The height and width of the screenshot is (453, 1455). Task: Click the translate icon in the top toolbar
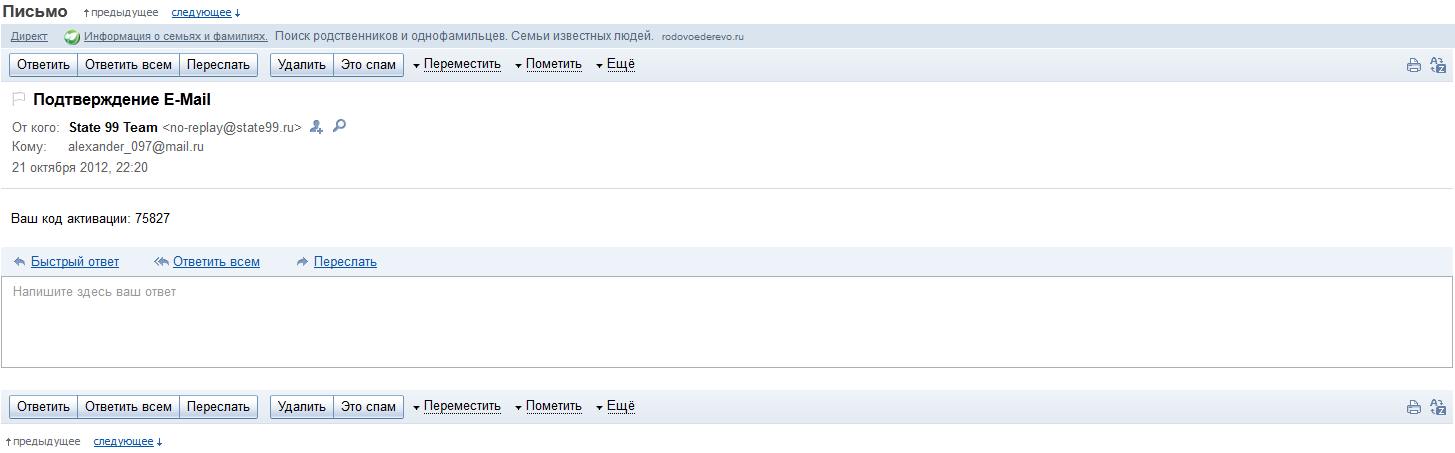1437,66
